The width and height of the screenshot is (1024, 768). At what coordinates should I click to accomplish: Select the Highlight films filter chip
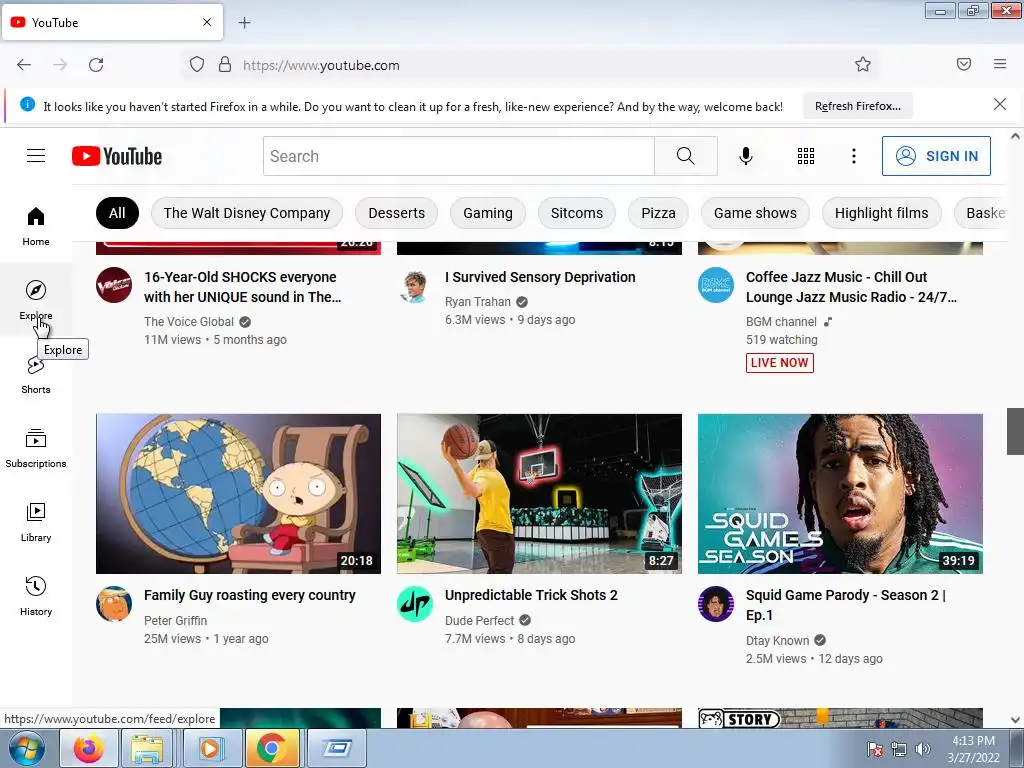pyautogui.click(x=882, y=213)
